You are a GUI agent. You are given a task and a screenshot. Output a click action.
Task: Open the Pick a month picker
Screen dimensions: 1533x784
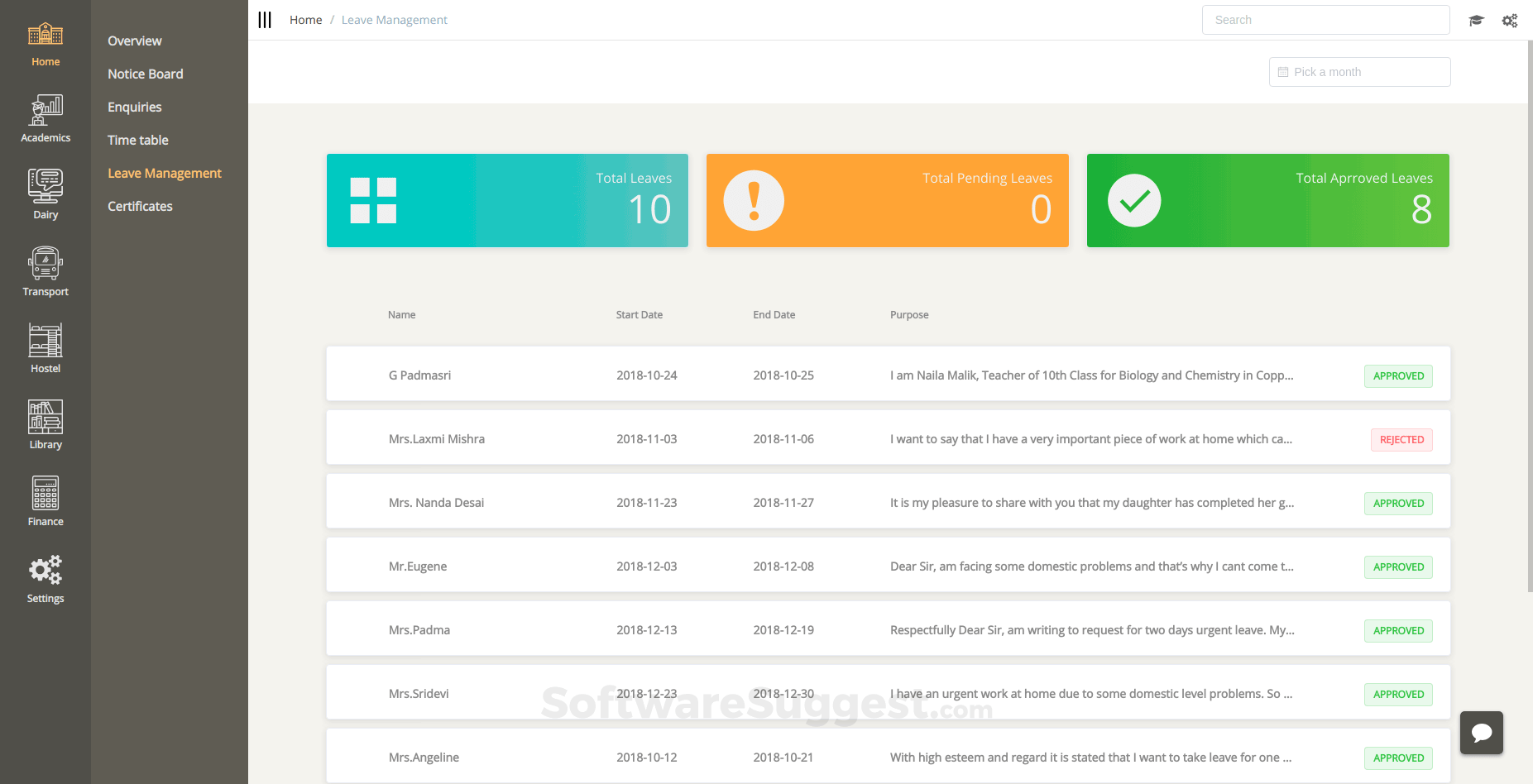pos(1359,72)
